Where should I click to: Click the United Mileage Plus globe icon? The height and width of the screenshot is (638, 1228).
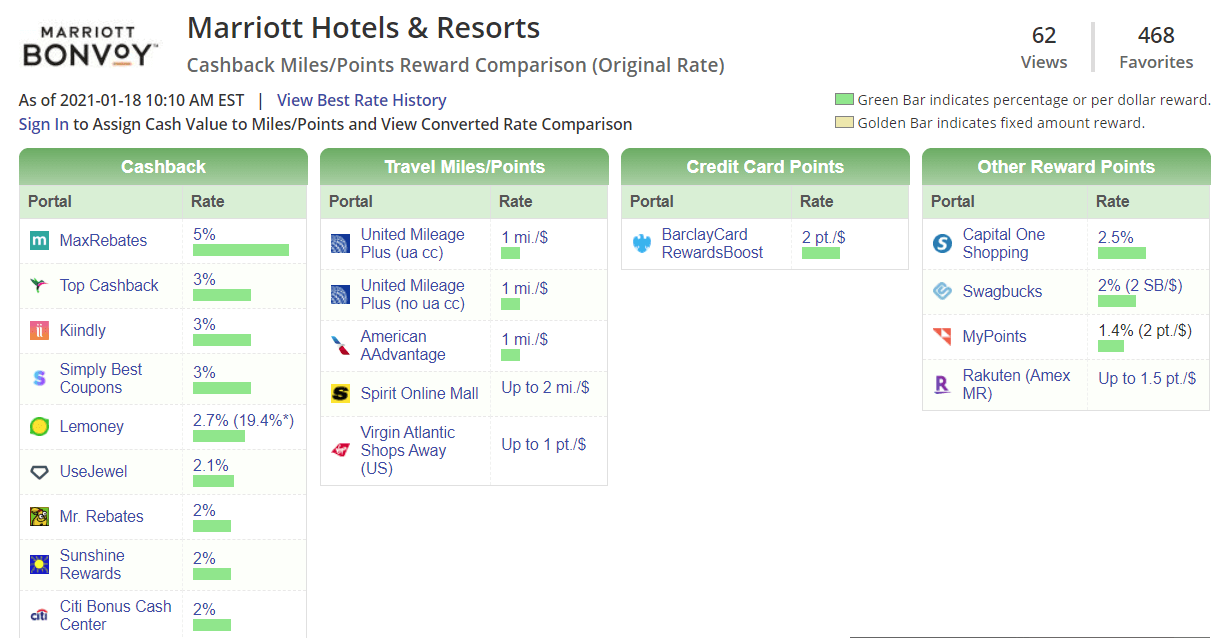(339, 242)
